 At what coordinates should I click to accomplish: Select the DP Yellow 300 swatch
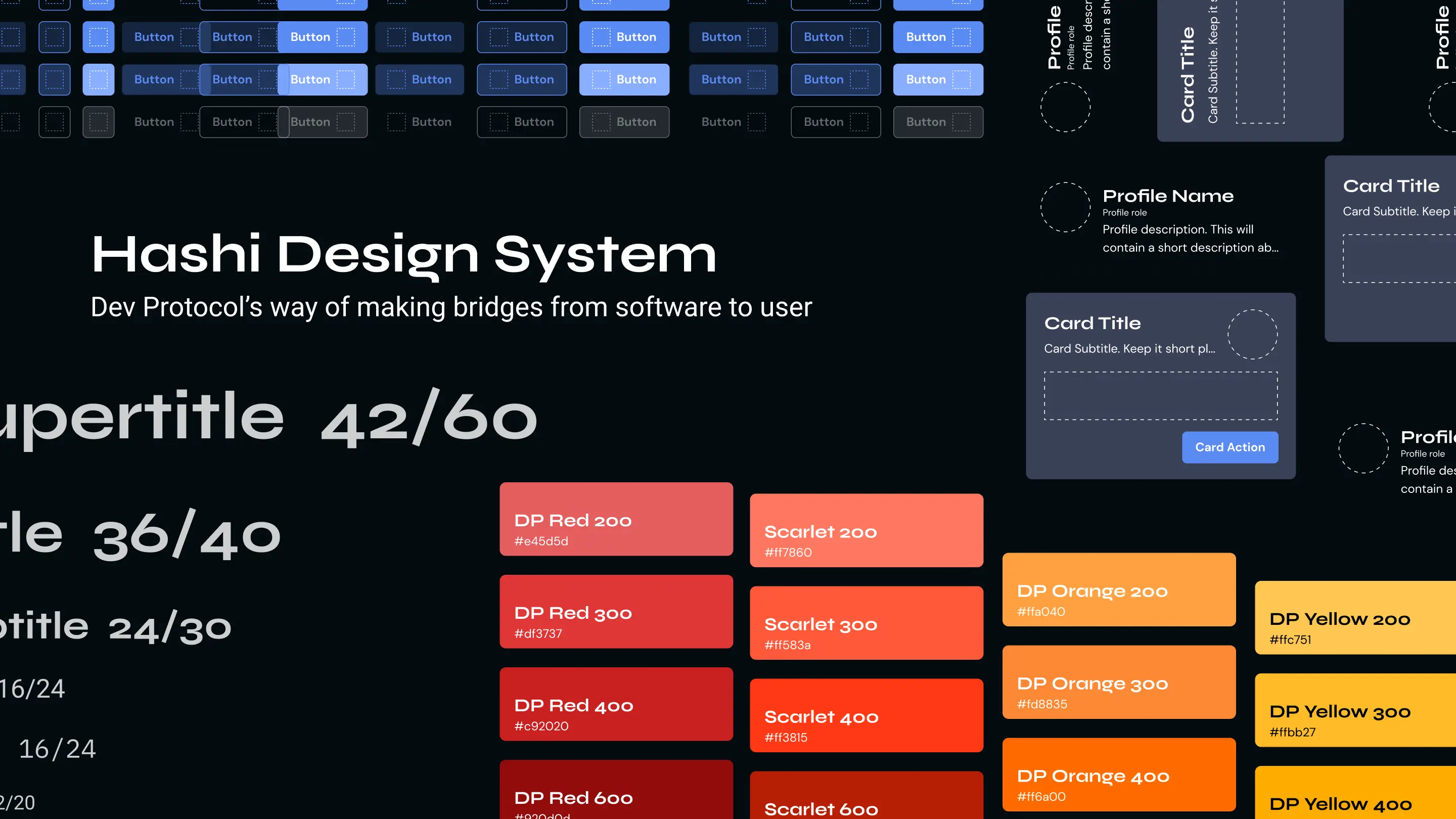tap(1356, 710)
